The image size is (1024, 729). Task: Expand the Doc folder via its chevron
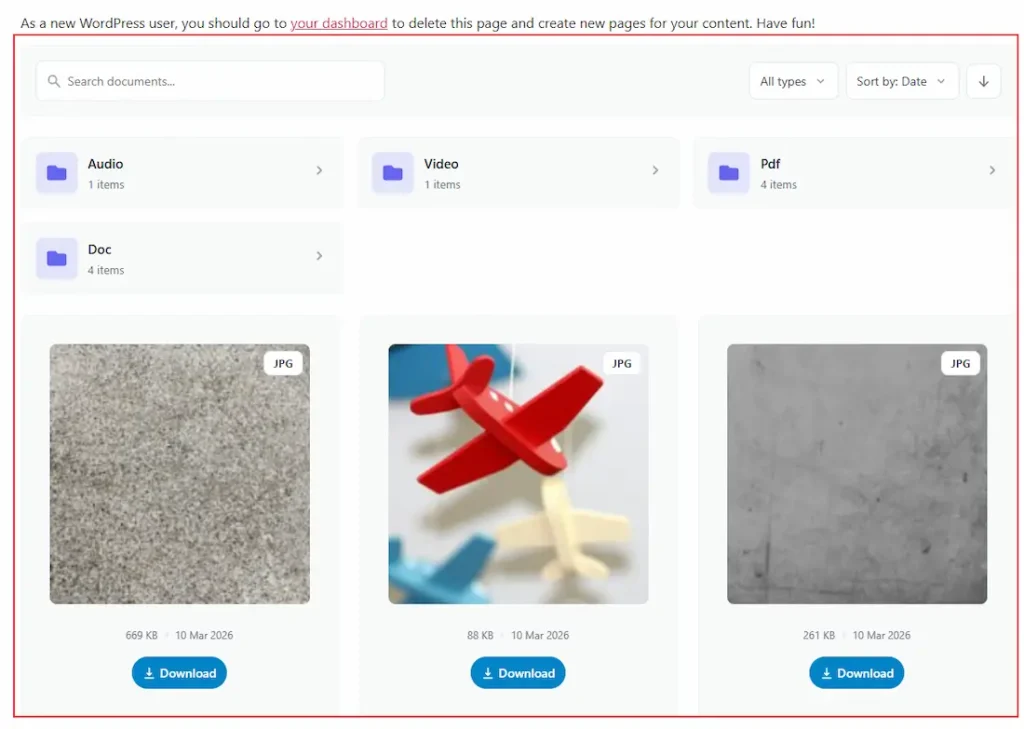coord(319,257)
